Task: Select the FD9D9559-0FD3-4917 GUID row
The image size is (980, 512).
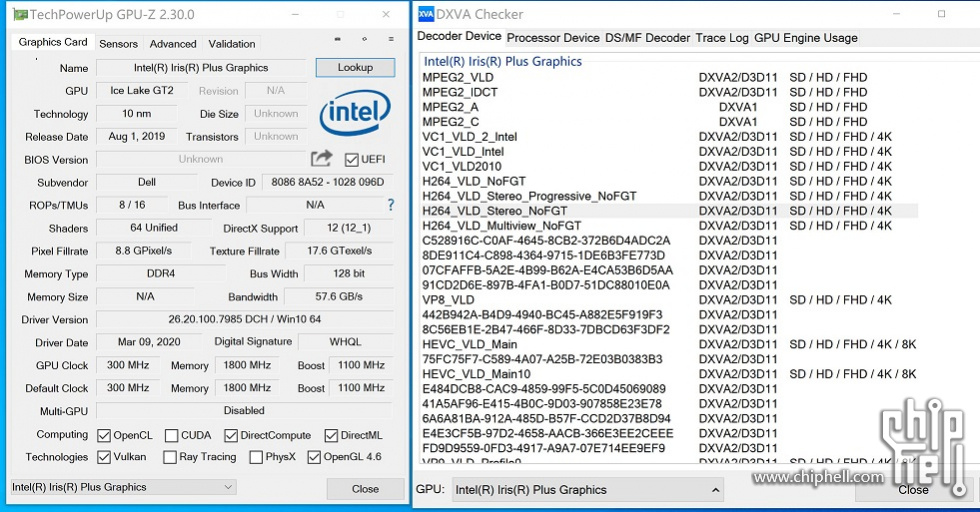Action: (669, 448)
